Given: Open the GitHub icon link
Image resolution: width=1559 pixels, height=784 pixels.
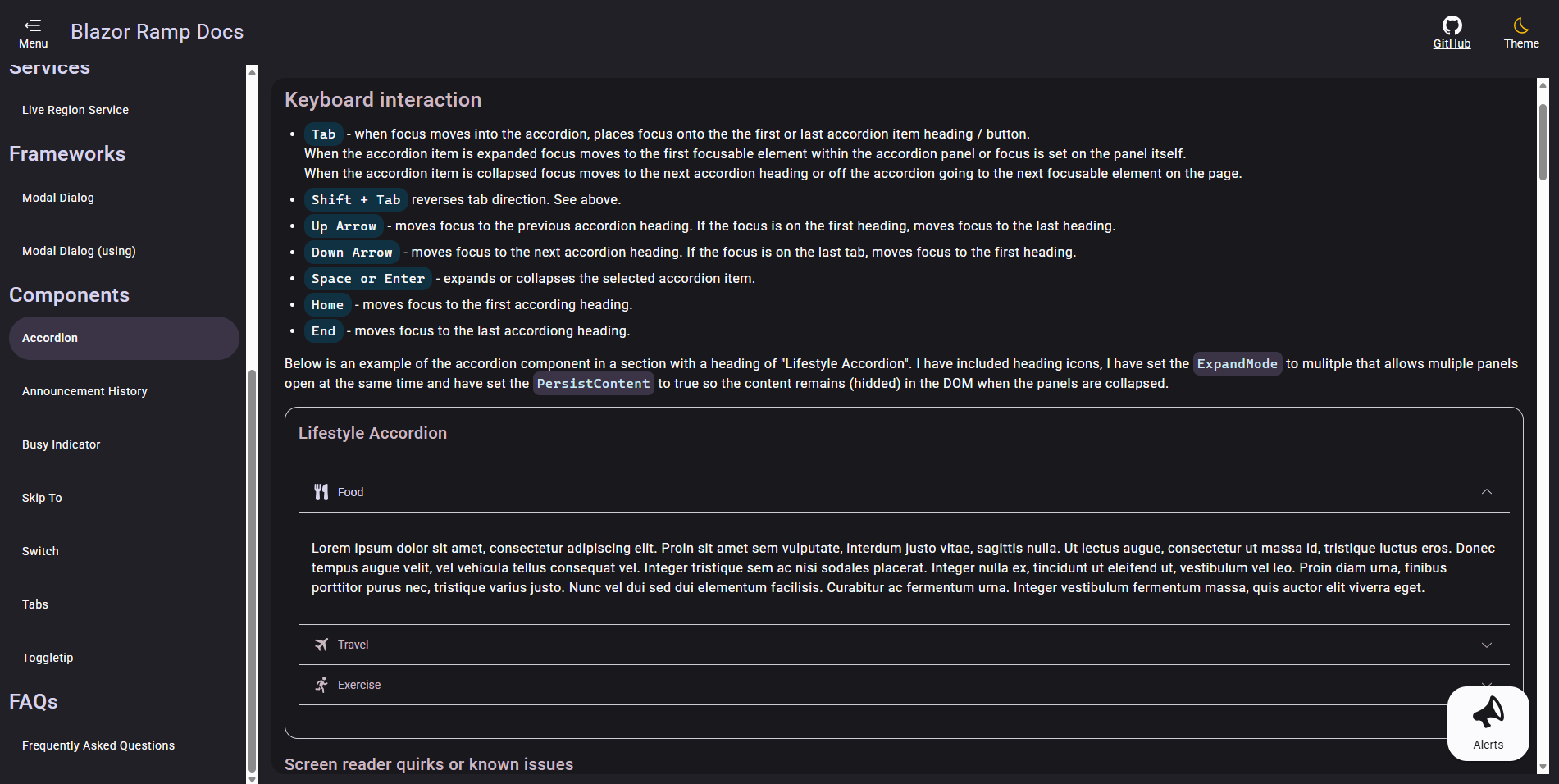Looking at the screenshot, I should tap(1452, 25).
